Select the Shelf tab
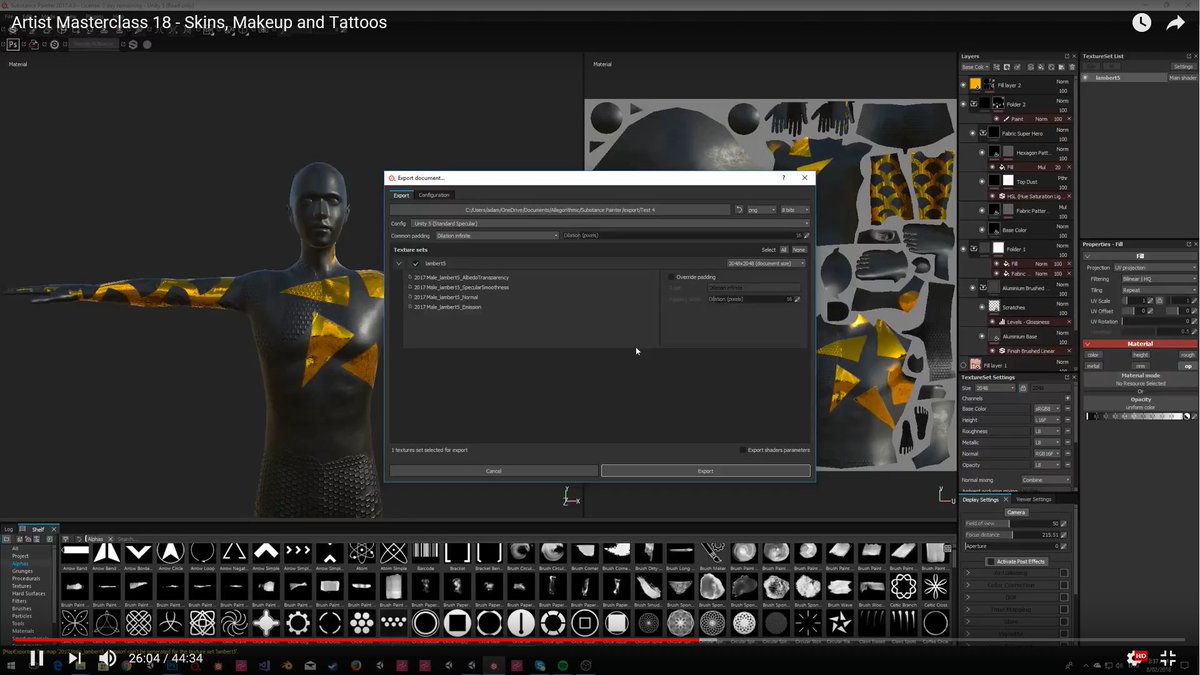1200x675 pixels. coord(37,529)
